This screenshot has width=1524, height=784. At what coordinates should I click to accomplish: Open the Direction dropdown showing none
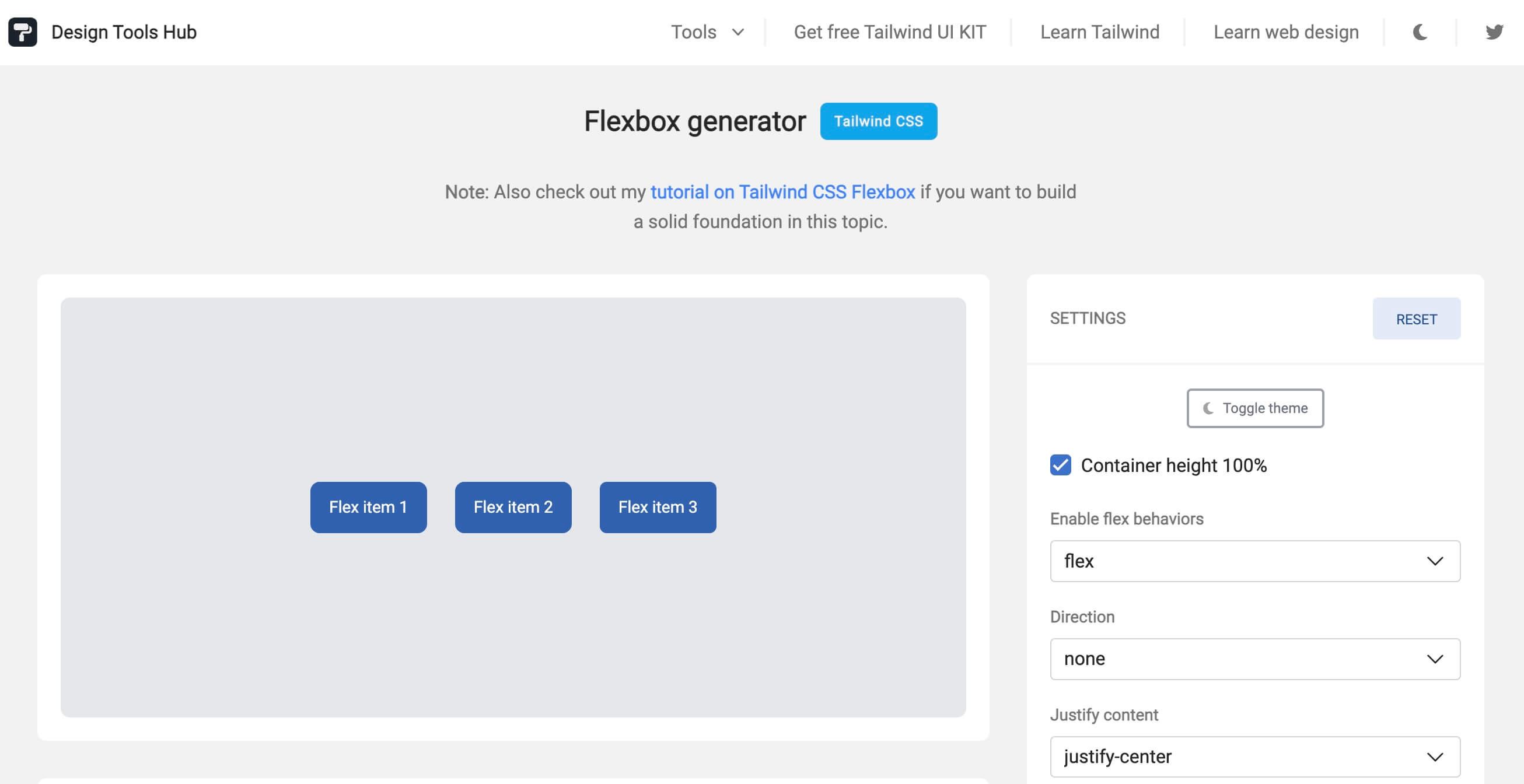pos(1255,659)
